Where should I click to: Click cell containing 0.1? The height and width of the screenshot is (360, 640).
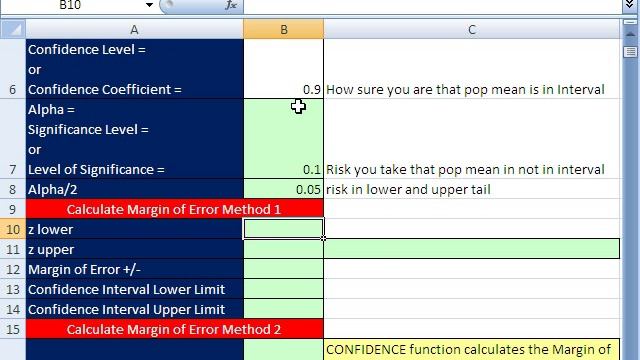pos(284,139)
